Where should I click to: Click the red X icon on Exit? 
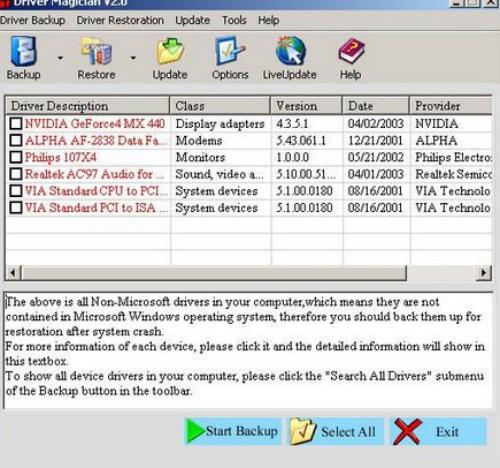pos(407,431)
